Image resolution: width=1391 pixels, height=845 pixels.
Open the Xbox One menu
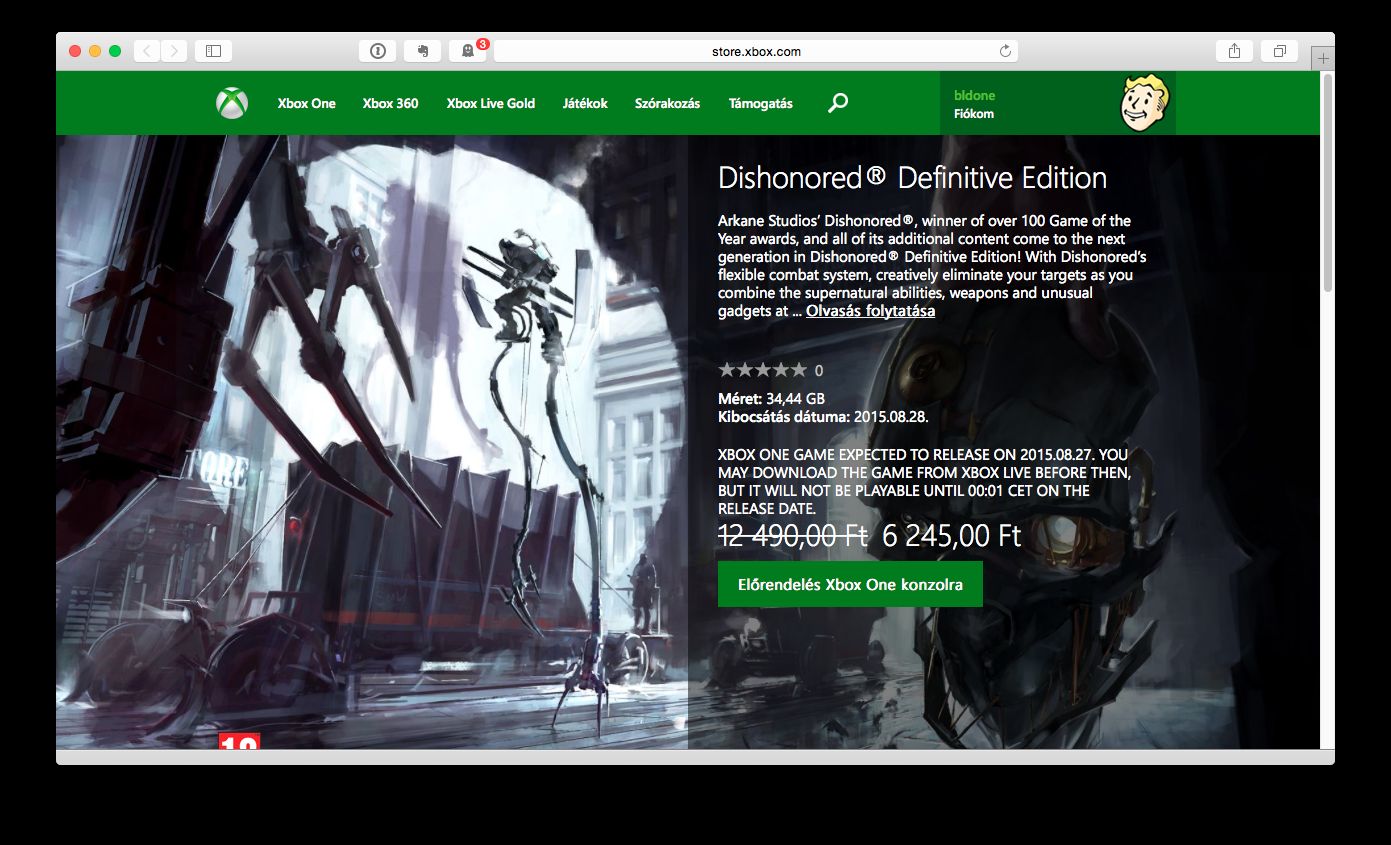point(307,103)
